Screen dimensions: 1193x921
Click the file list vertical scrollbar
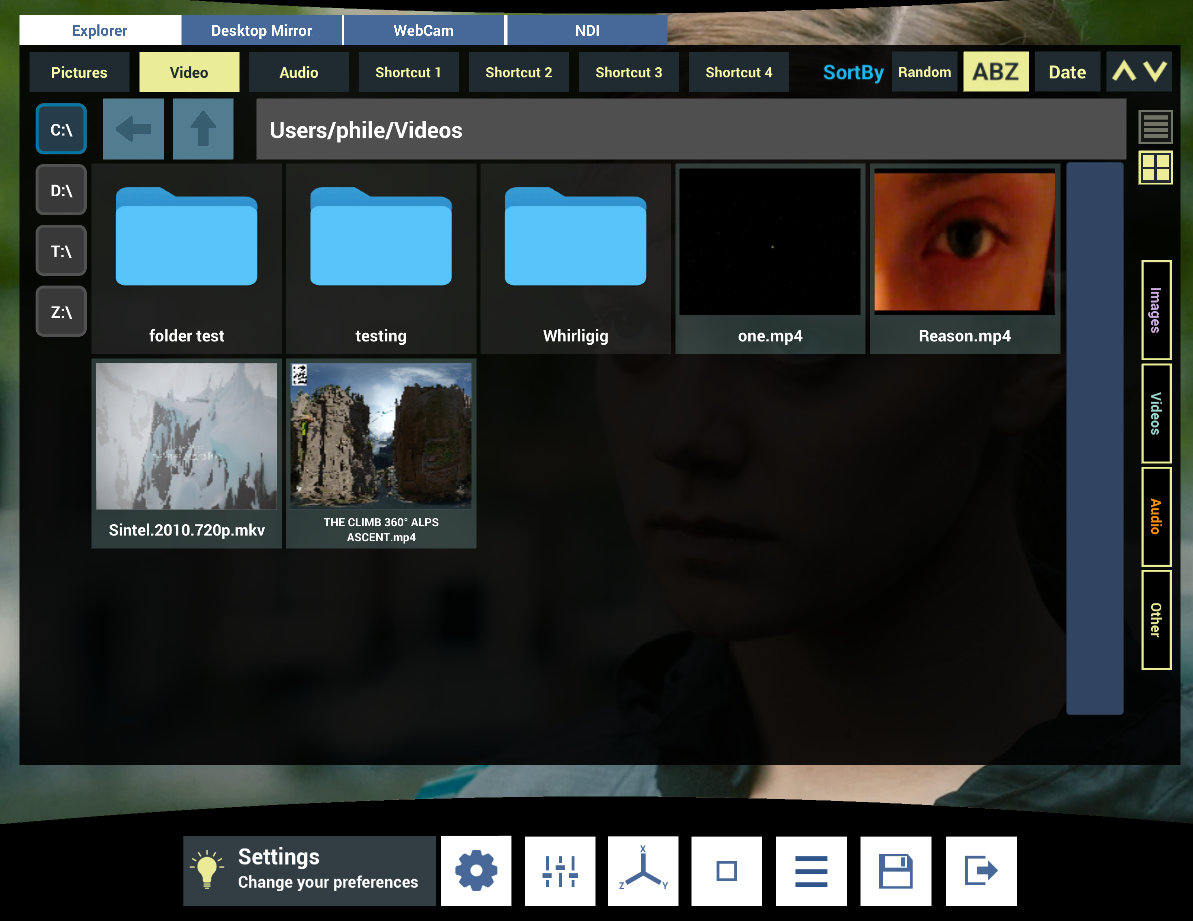(x=1095, y=438)
